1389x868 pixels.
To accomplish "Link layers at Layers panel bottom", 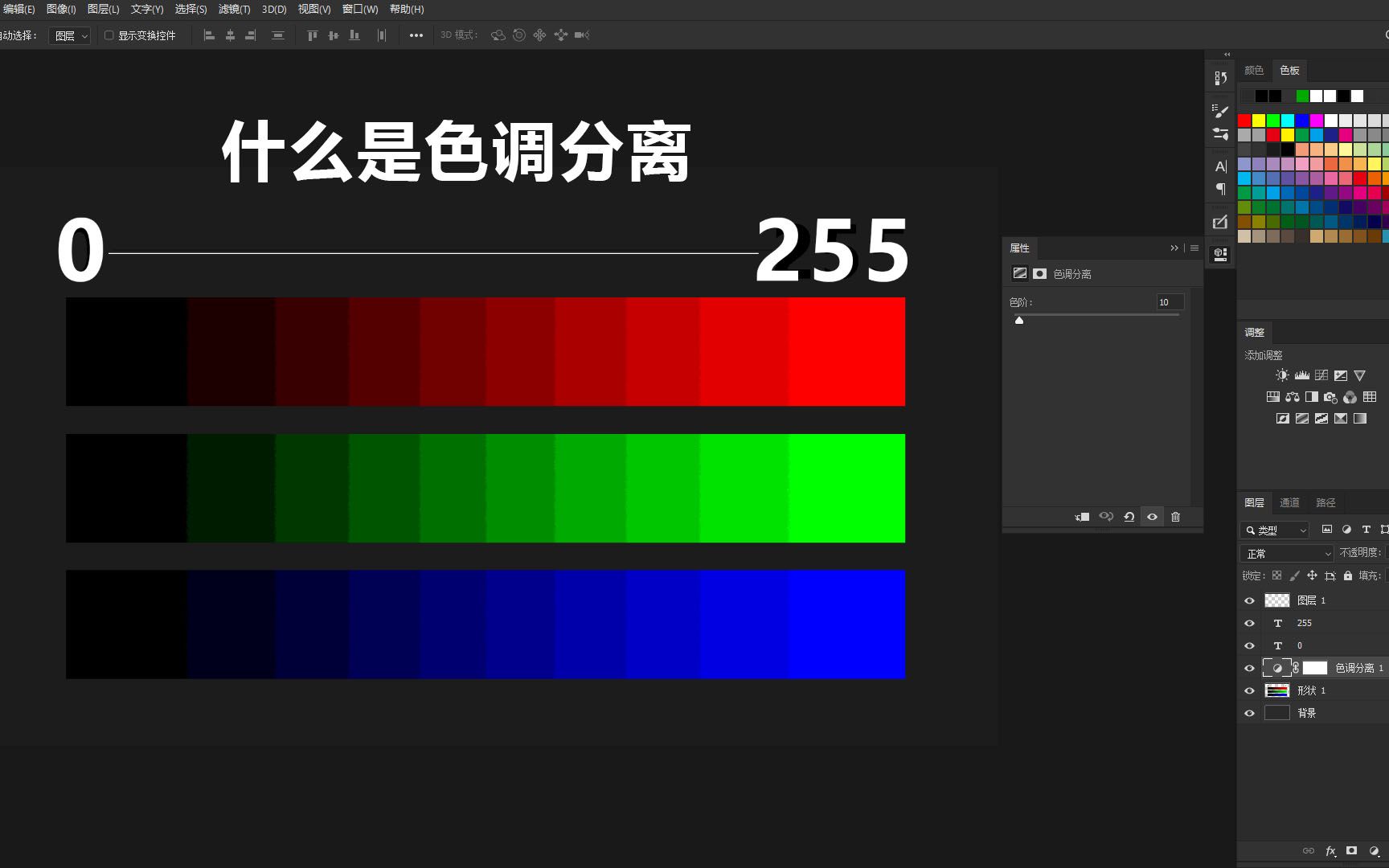I will pyautogui.click(x=1308, y=850).
